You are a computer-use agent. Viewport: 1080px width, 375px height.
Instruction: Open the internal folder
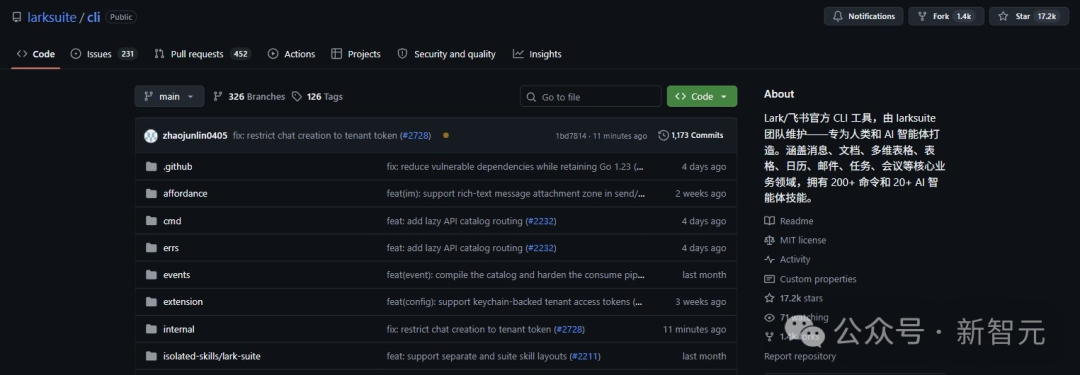(x=178, y=330)
